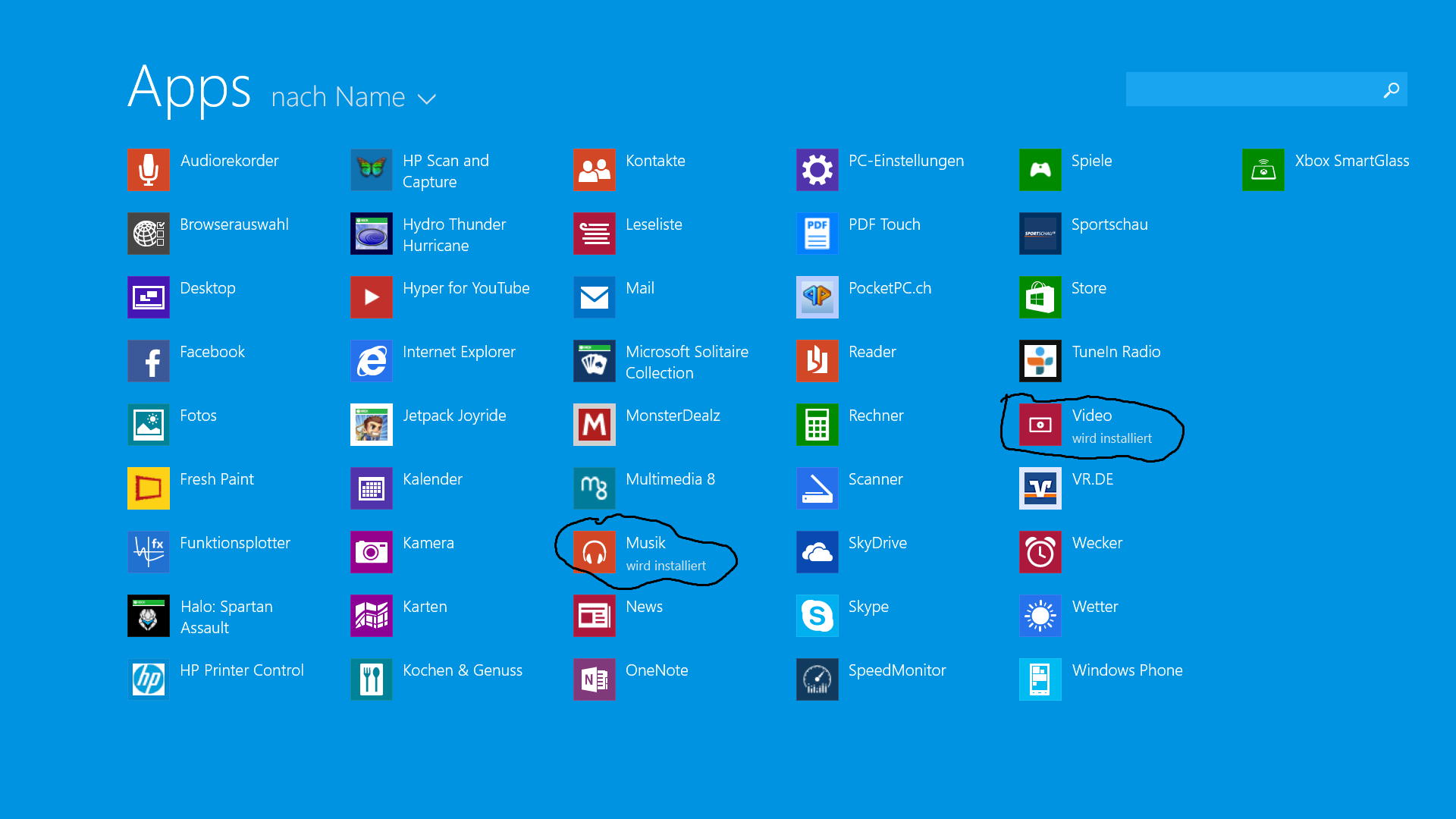Open the Mail envelope icon
Image resolution: width=1456 pixels, height=819 pixels.
tap(595, 297)
